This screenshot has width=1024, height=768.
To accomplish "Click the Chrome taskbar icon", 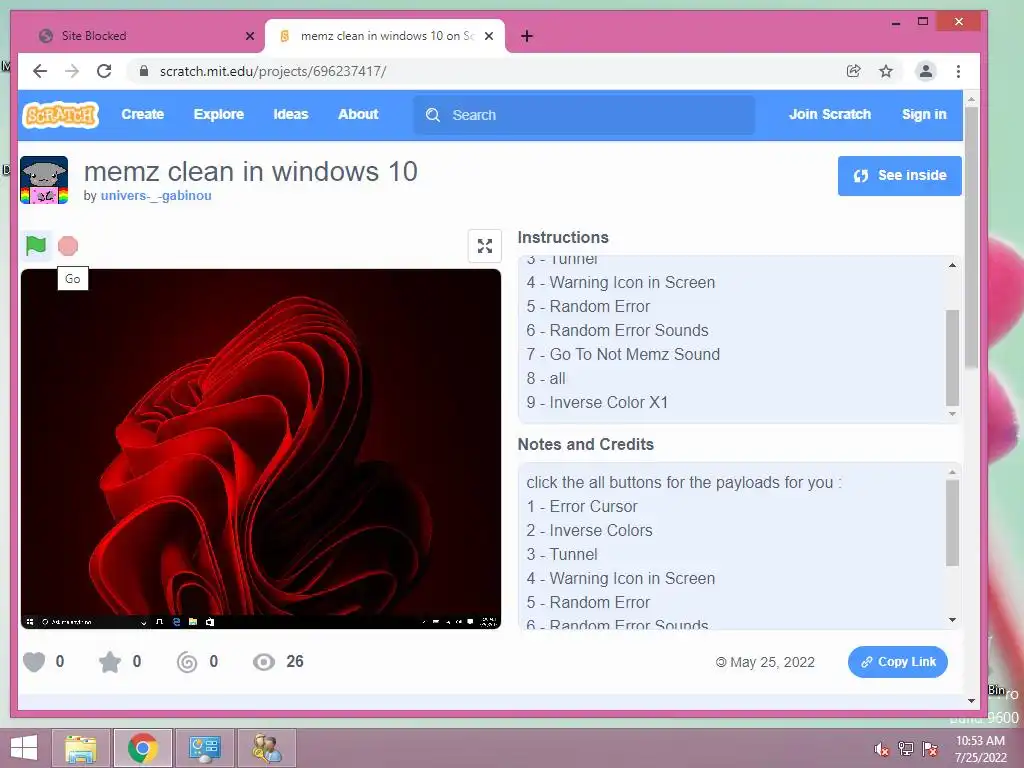I will pos(142,748).
